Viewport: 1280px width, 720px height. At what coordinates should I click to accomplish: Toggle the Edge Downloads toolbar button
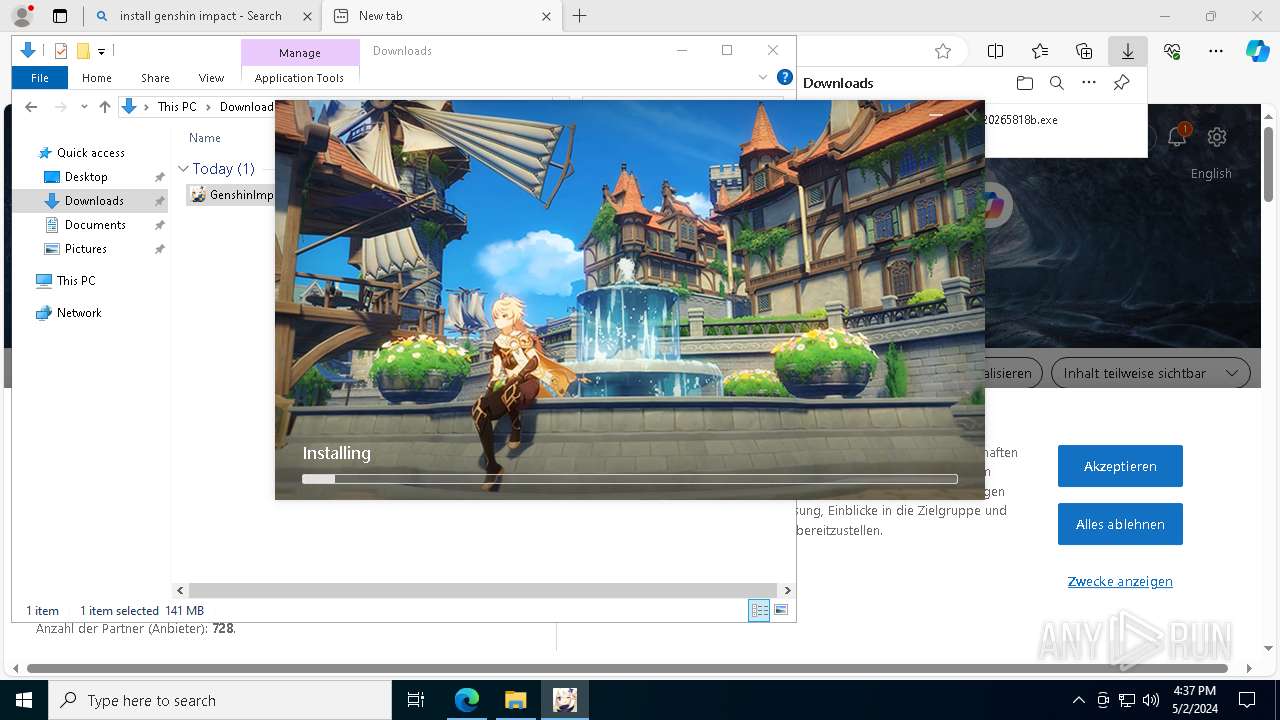pos(1128,51)
